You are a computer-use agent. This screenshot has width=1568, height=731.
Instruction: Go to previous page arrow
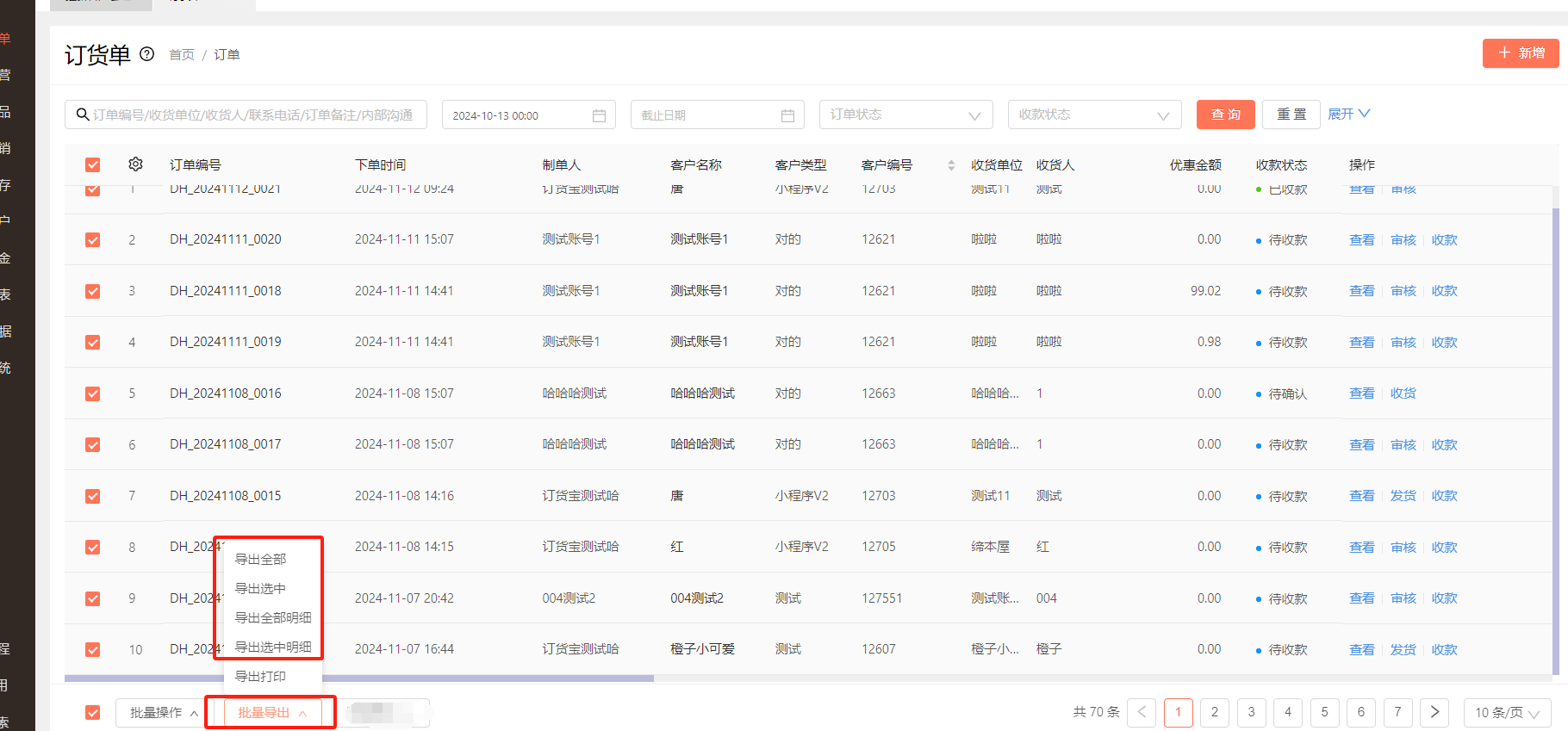pyautogui.click(x=1142, y=712)
